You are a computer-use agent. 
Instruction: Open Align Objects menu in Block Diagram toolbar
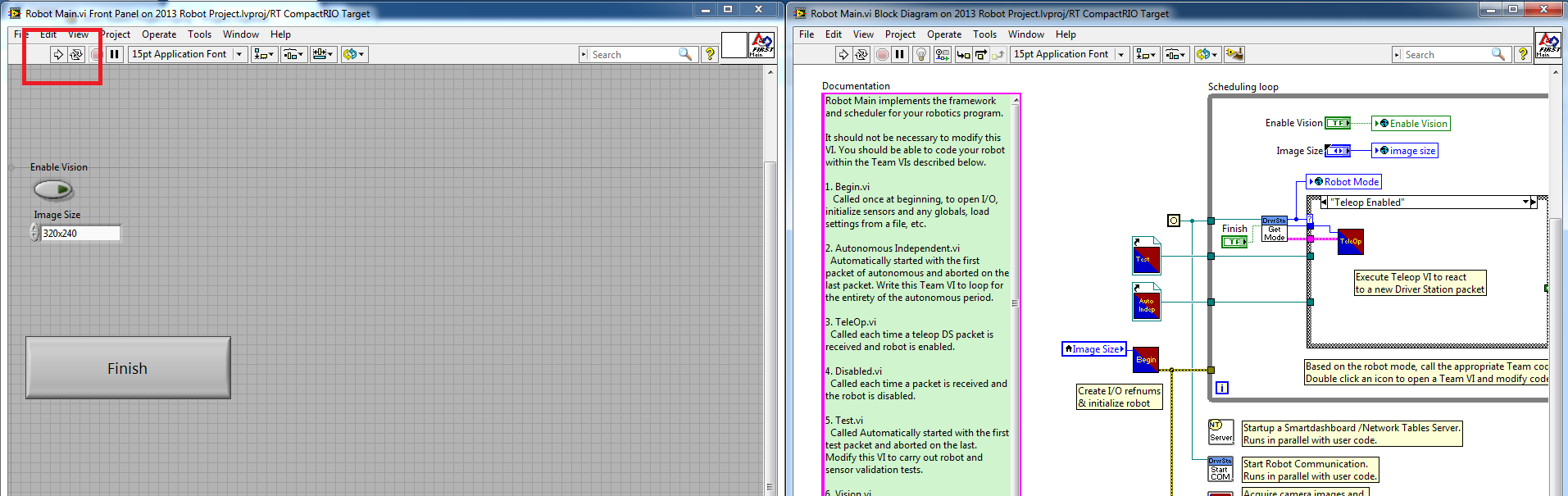pyautogui.click(x=1144, y=54)
